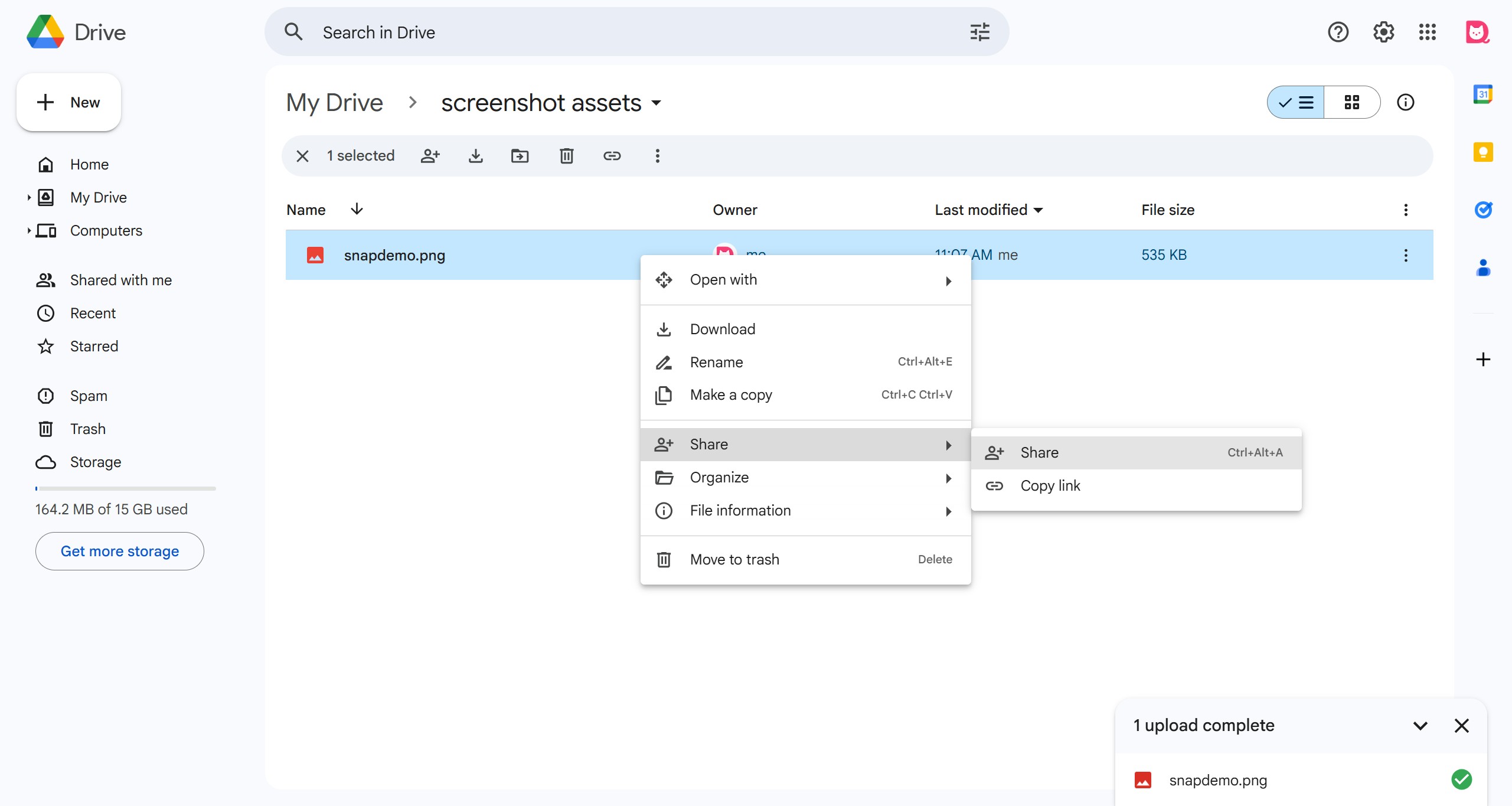Viewport: 1512px width, 806px height.
Task: Click Get more storage button
Action: tap(120, 551)
